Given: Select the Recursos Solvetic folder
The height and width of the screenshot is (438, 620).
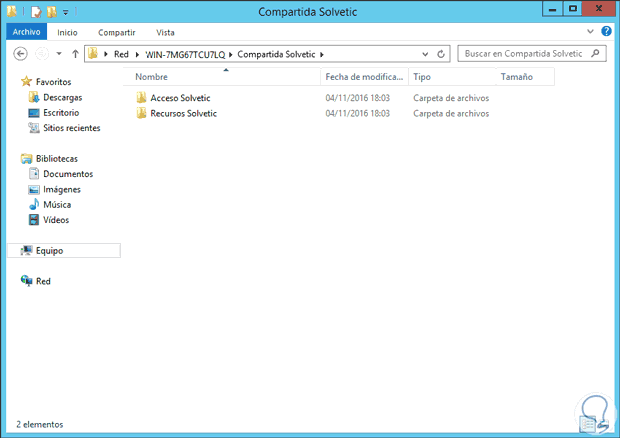Looking at the screenshot, I should pos(183,113).
